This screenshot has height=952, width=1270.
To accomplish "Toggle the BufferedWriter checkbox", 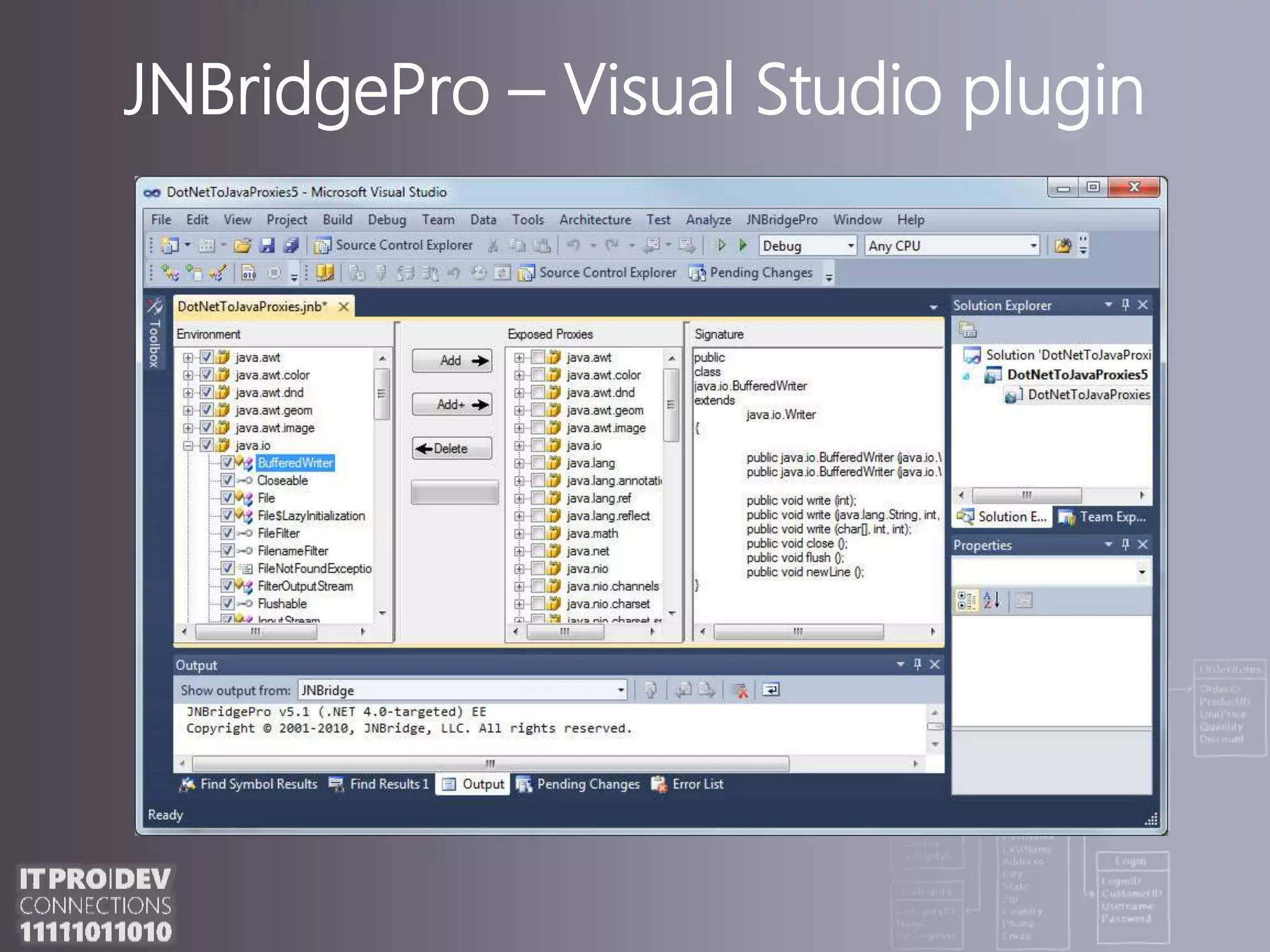I will click(228, 462).
